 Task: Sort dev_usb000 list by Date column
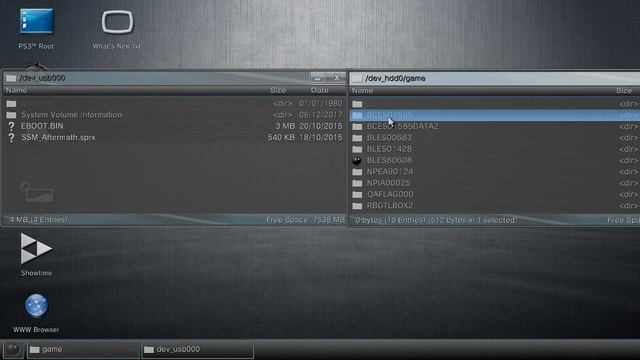point(320,90)
